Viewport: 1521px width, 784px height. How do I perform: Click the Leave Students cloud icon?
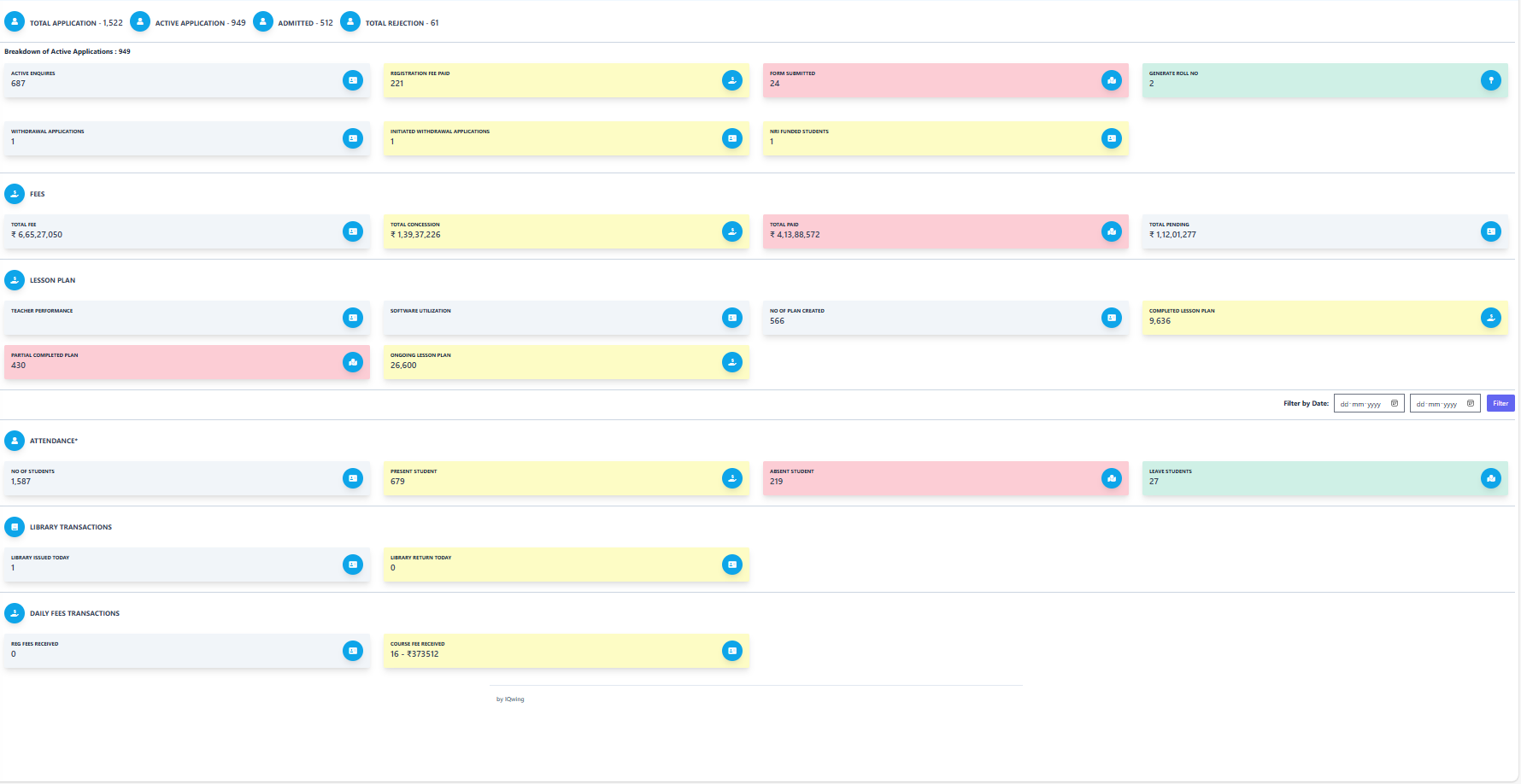click(x=1491, y=478)
